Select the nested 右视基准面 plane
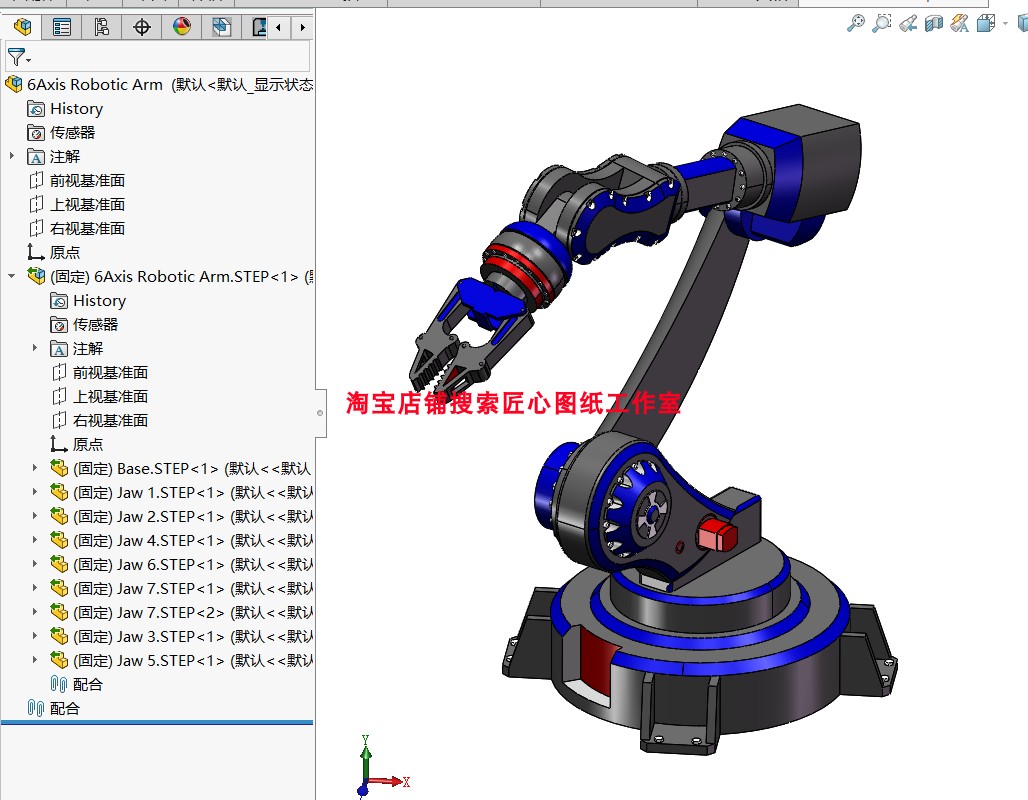This screenshot has height=800, width=1028. [x=100, y=420]
